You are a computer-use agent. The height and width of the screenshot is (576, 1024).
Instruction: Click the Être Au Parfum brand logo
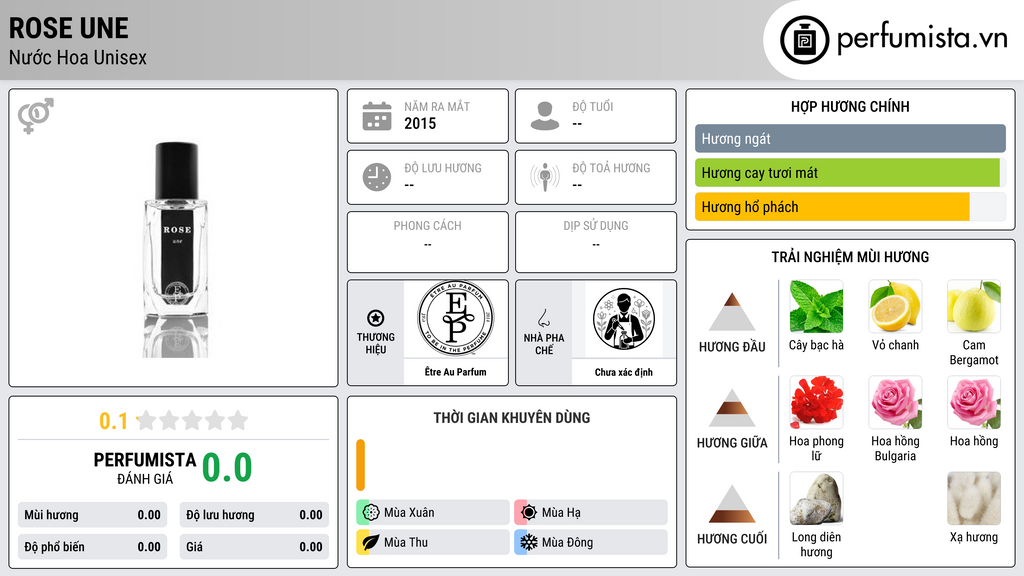(456, 319)
